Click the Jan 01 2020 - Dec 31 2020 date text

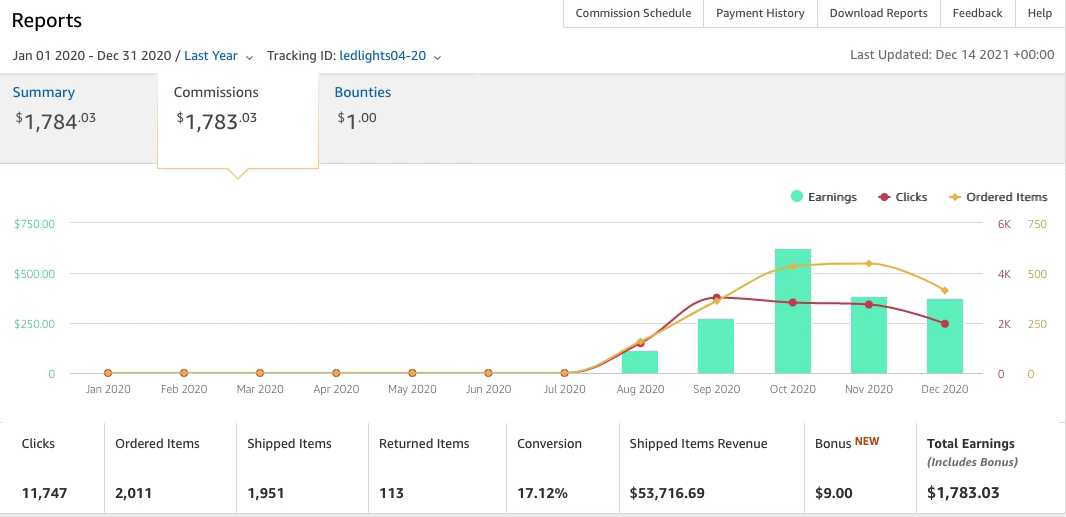[x=92, y=56]
